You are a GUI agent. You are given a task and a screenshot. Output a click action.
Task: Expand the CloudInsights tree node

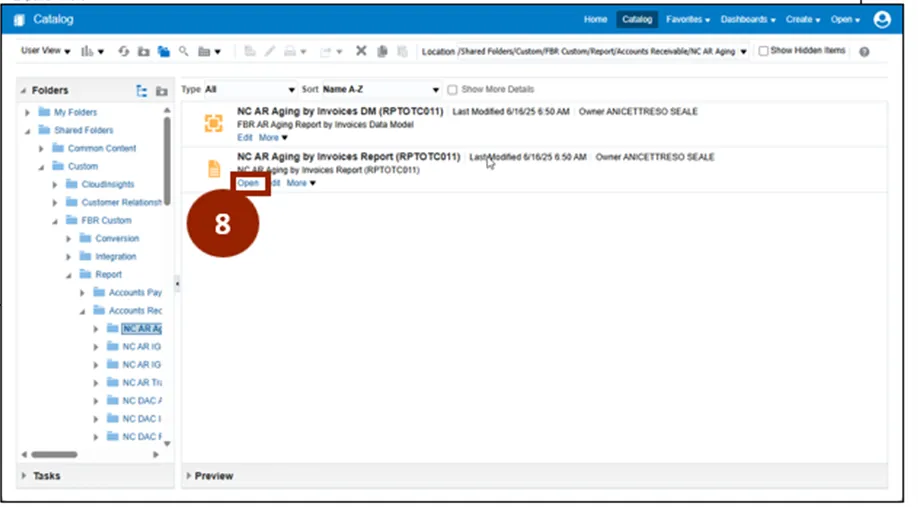(x=54, y=185)
